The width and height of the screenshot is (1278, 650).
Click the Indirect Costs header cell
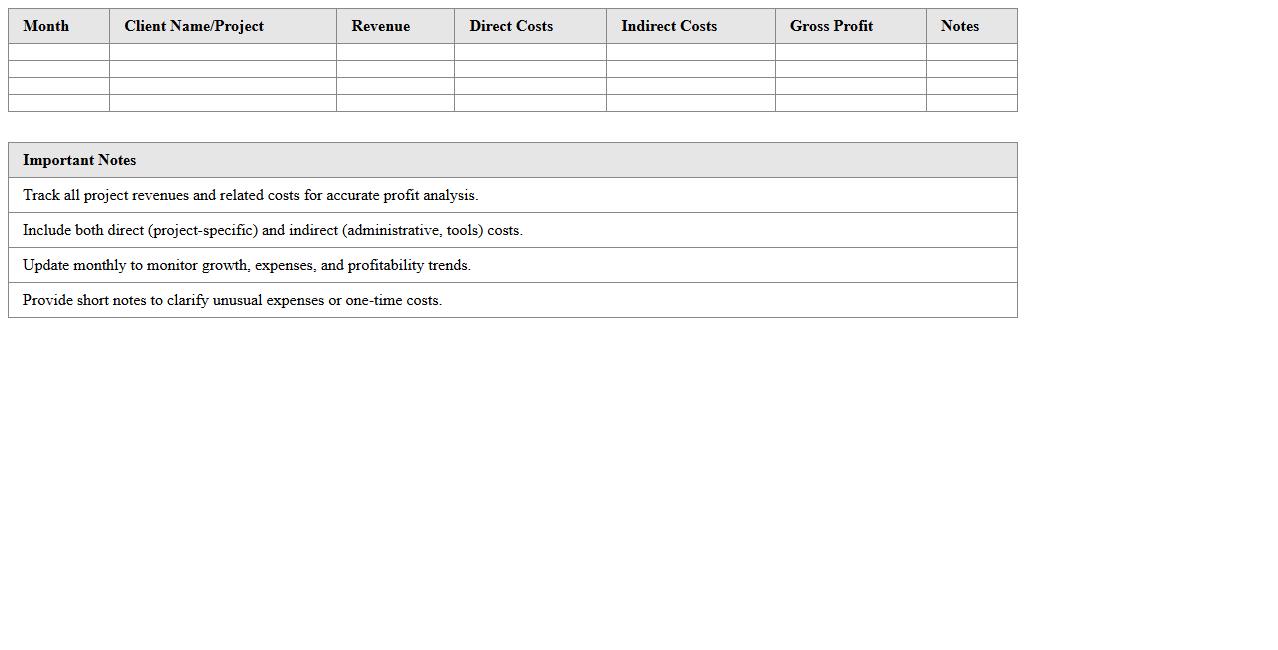tap(669, 26)
